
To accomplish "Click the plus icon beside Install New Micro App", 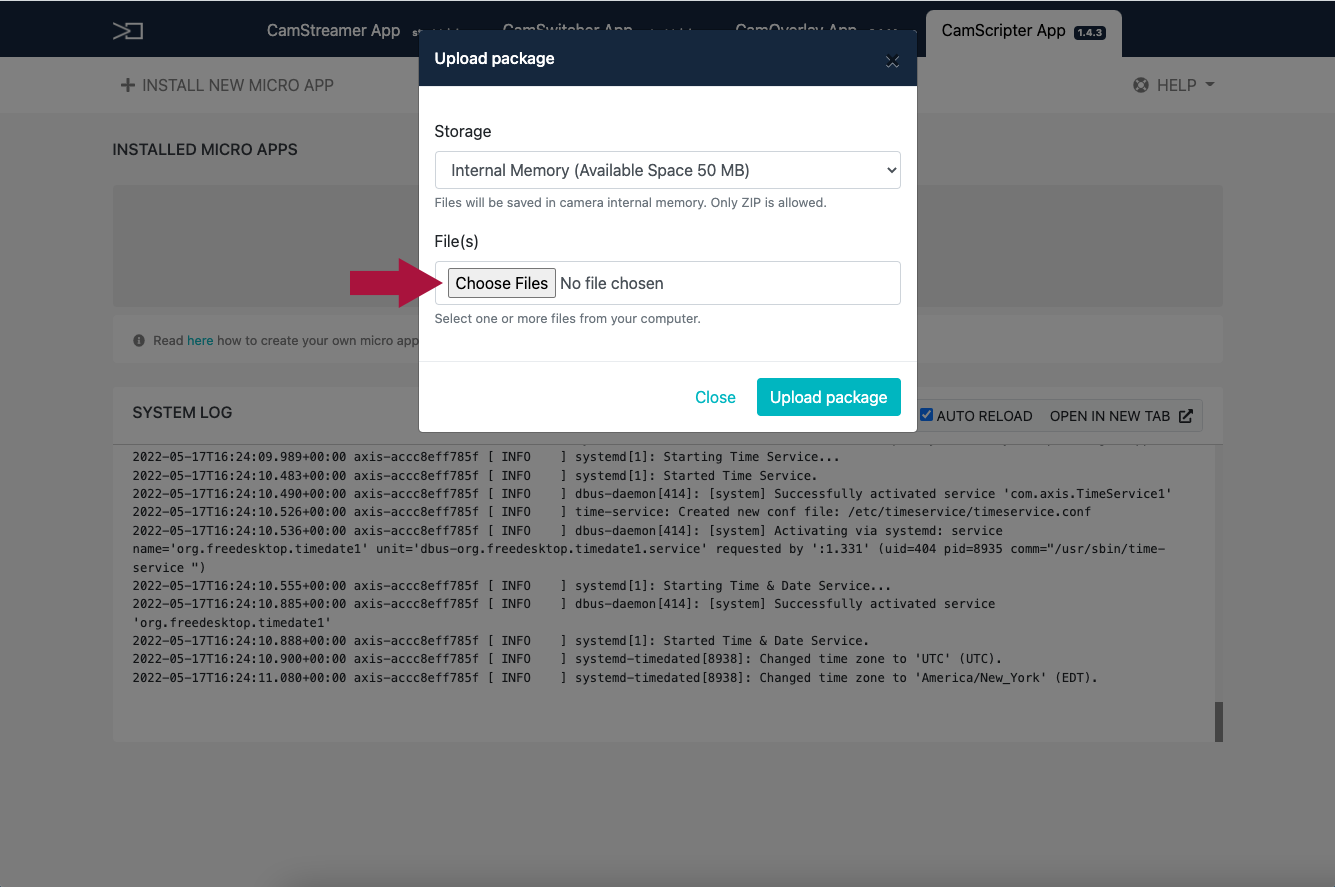I will pos(127,85).
